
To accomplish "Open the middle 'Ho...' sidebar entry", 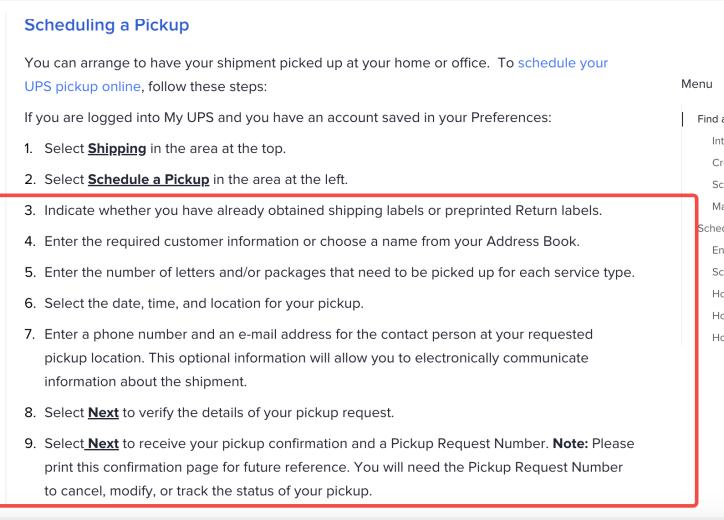I will click(718, 315).
